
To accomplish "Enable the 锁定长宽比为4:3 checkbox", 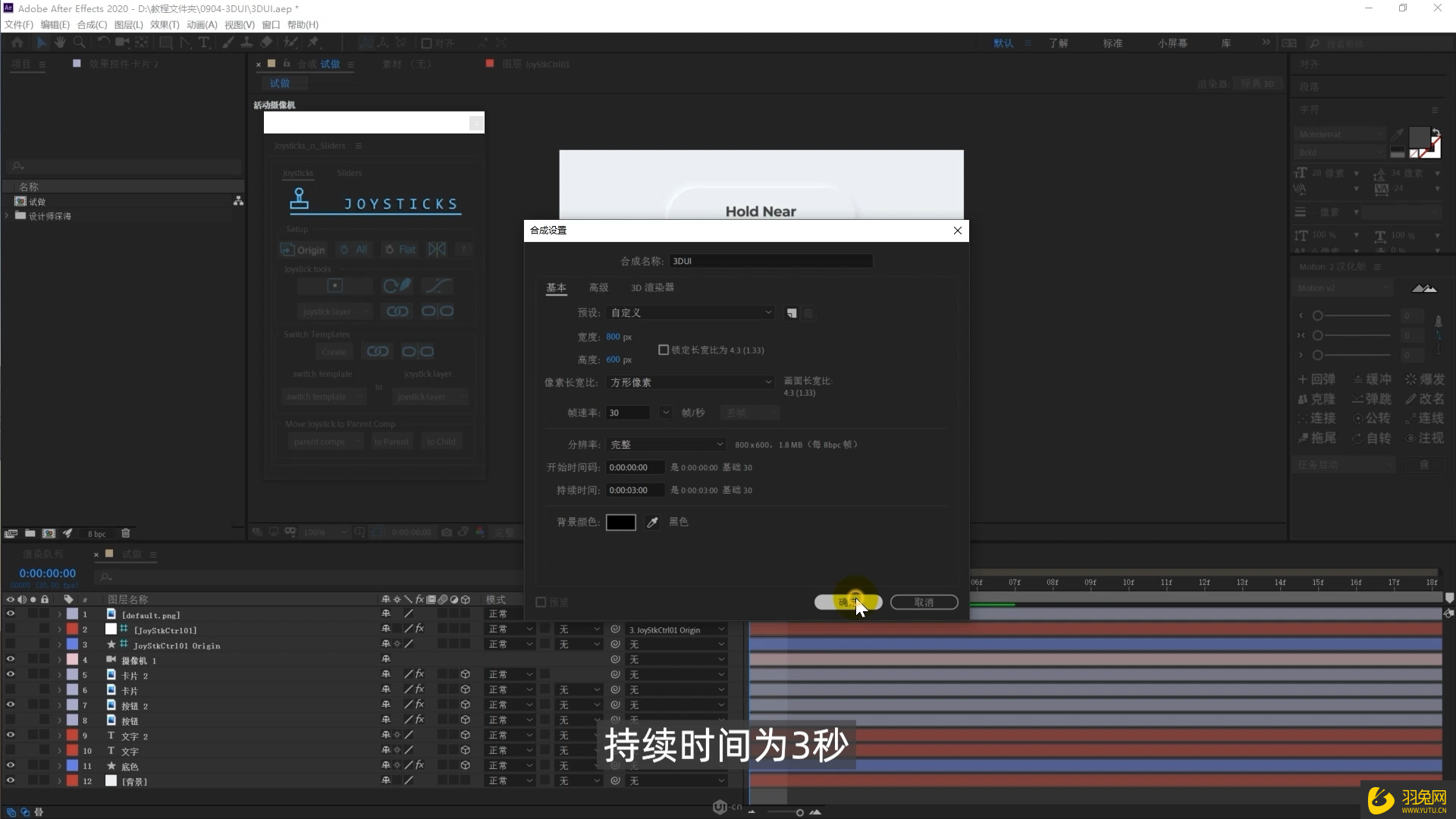I will coord(663,350).
